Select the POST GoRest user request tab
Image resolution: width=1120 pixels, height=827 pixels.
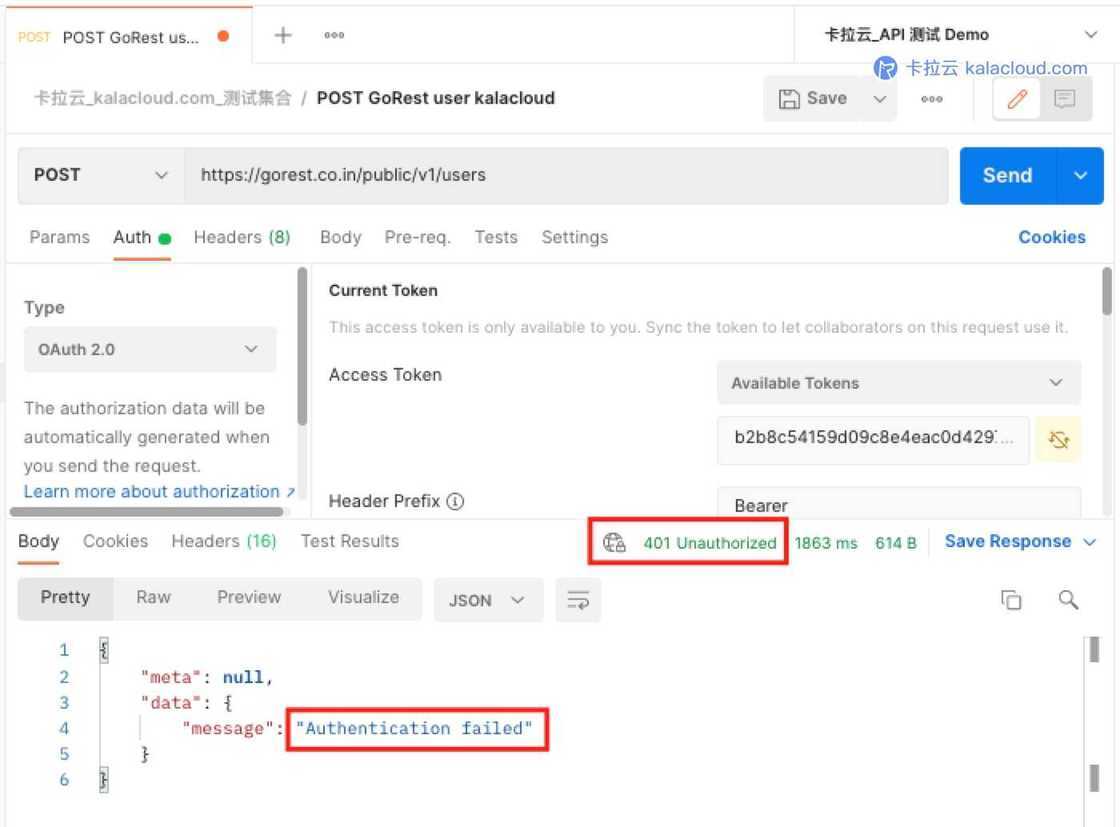(x=129, y=36)
